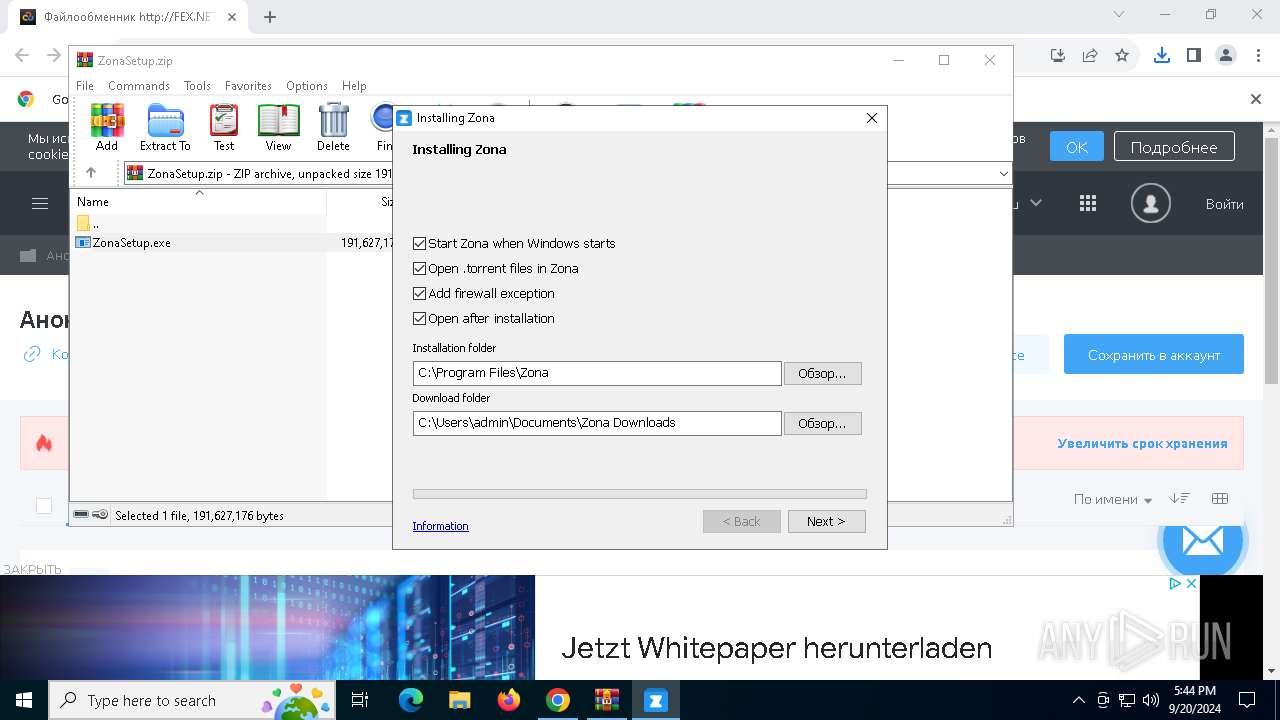Close the ad banner with X
The height and width of the screenshot is (720, 1280).
[1191, 583]
